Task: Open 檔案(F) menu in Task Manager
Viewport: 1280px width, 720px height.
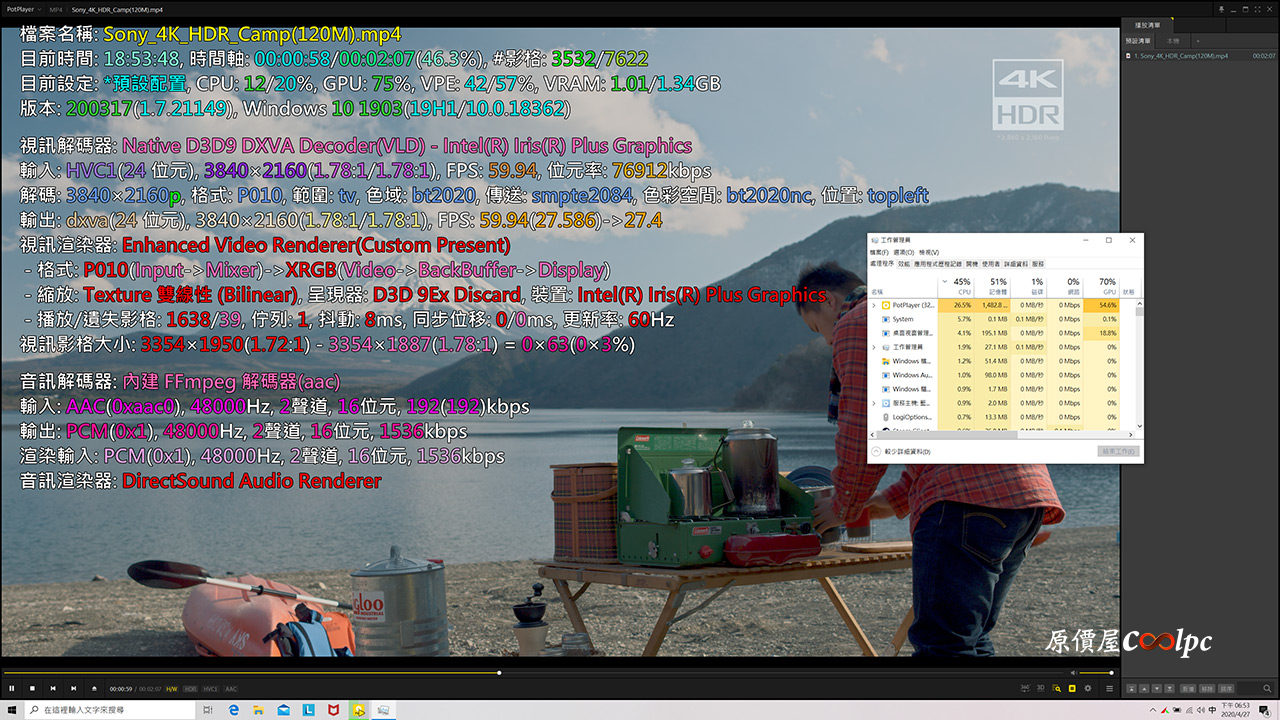Action: tap(879, 252)
